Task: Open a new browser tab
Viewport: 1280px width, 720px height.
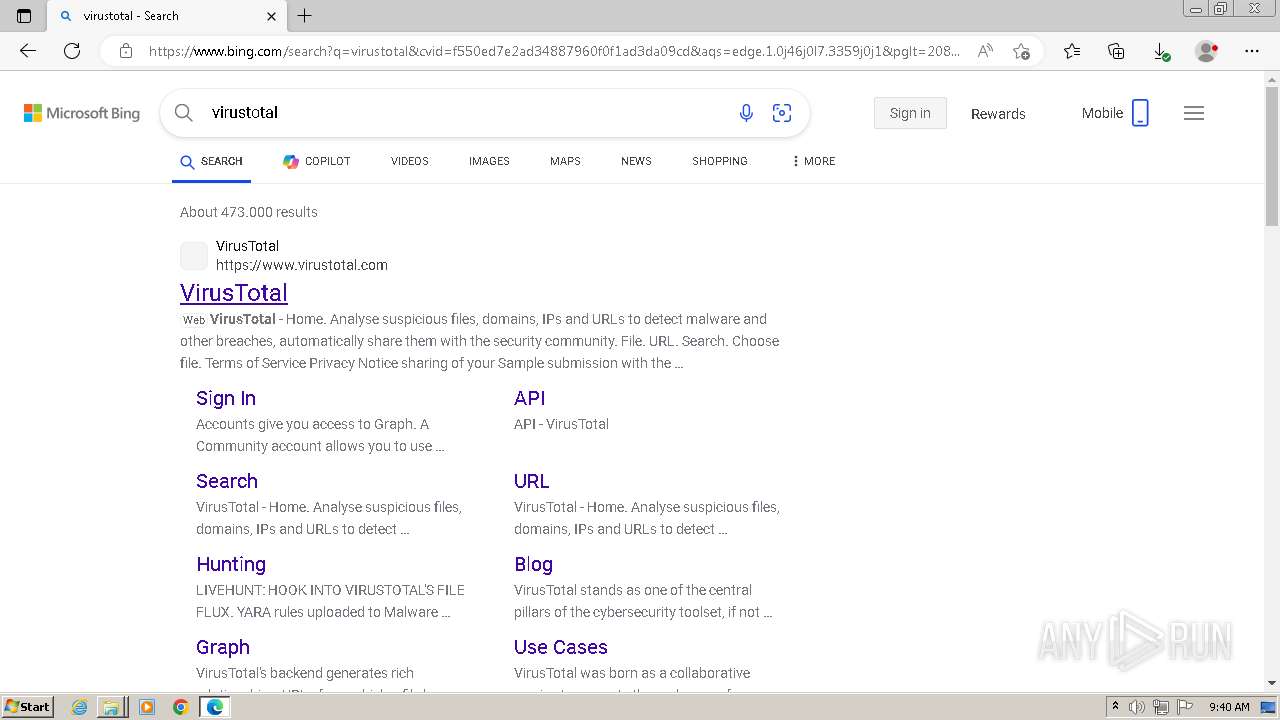Action: pyautogui.click(x=305, y=16)
